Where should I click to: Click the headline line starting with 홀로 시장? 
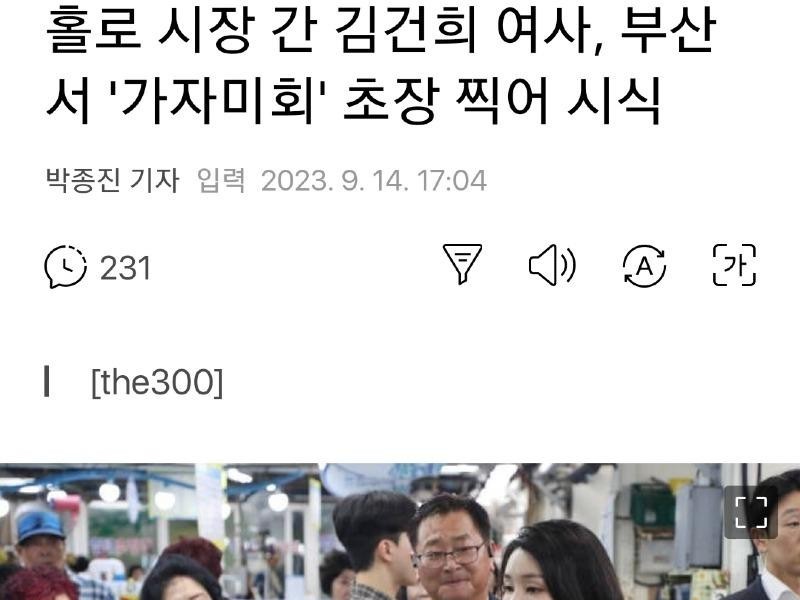[x=381, y=31]
